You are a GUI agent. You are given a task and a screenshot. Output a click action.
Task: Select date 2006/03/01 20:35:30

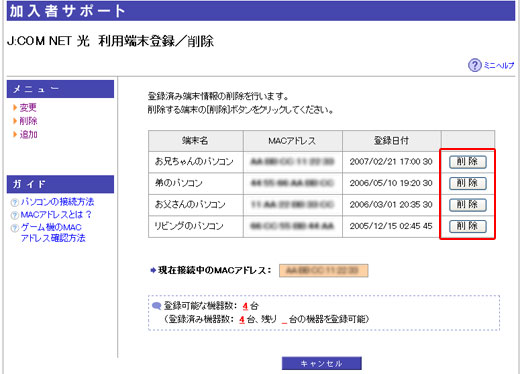(391, 205)
